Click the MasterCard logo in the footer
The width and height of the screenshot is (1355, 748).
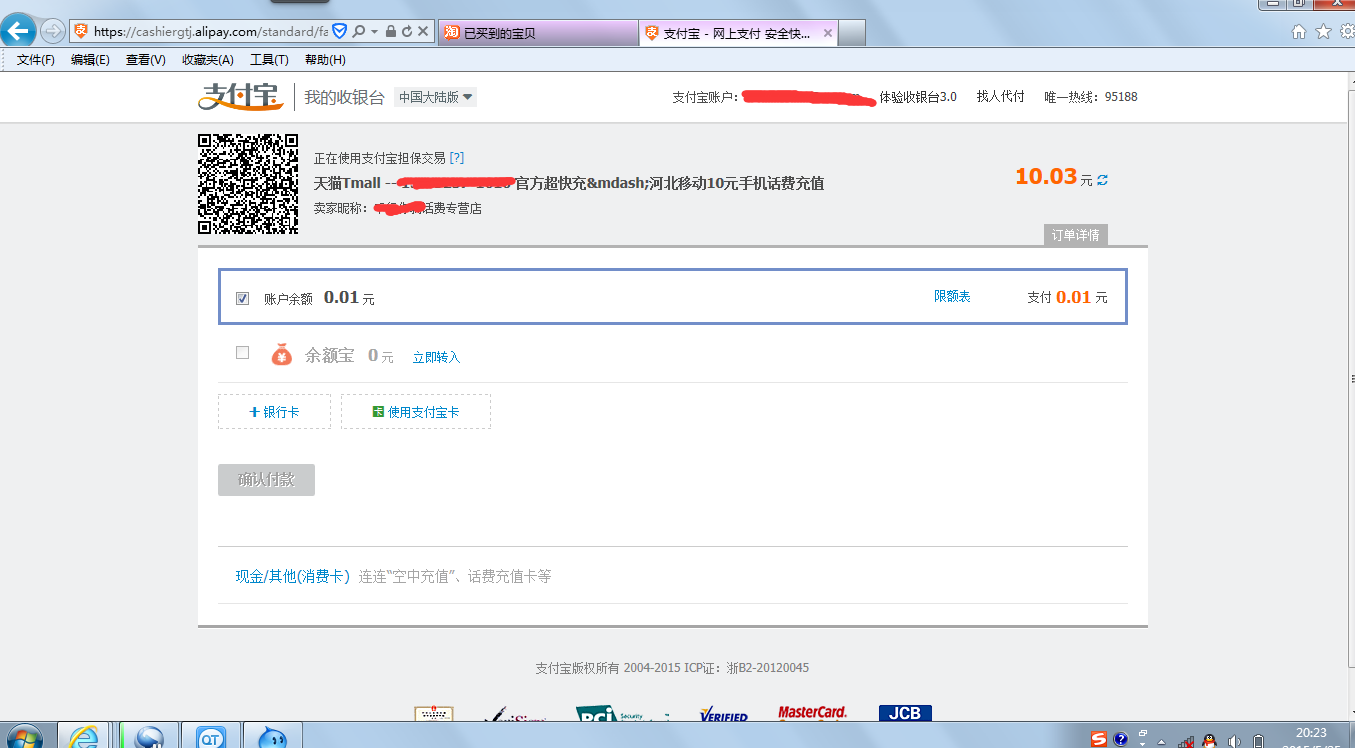pyautogui.click(x=813, y=714)
